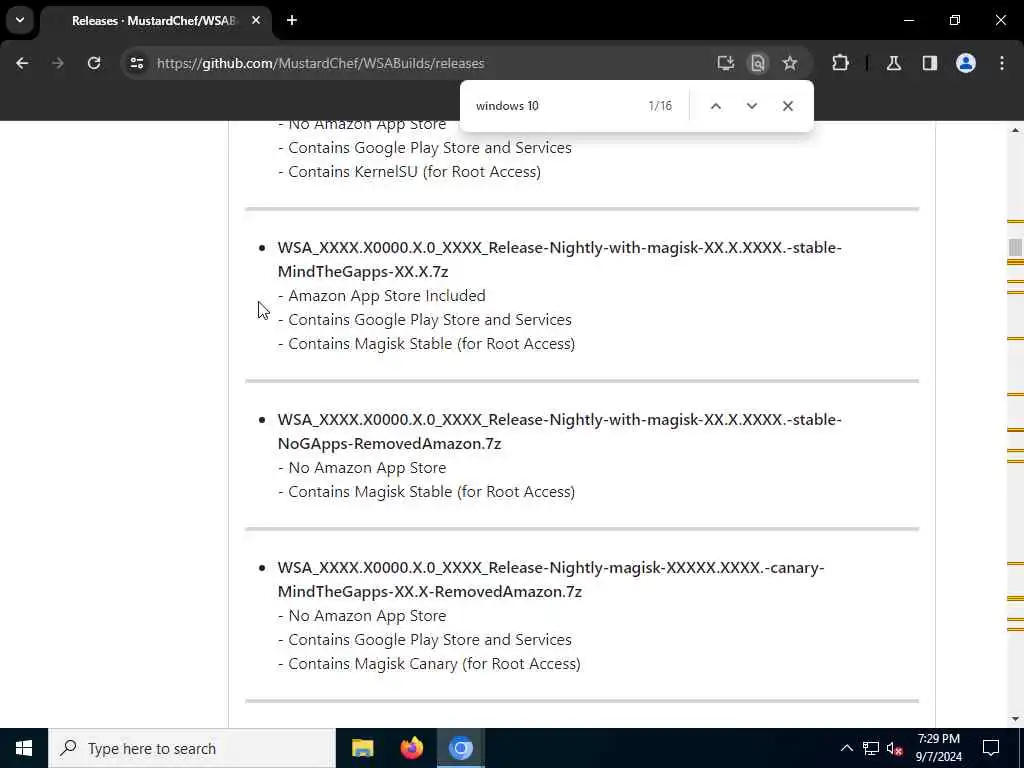Open the notifications action center

coord(991,748)
